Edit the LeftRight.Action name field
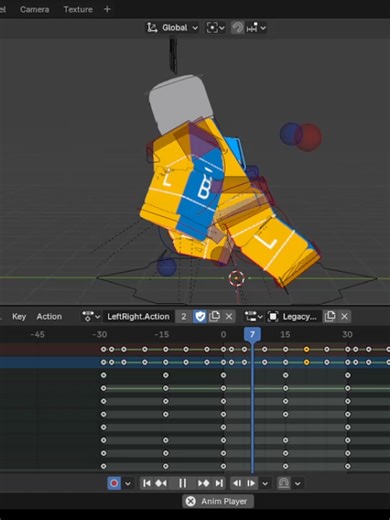Viewport: 390px width, 520px height. click(x=138, y=316)
